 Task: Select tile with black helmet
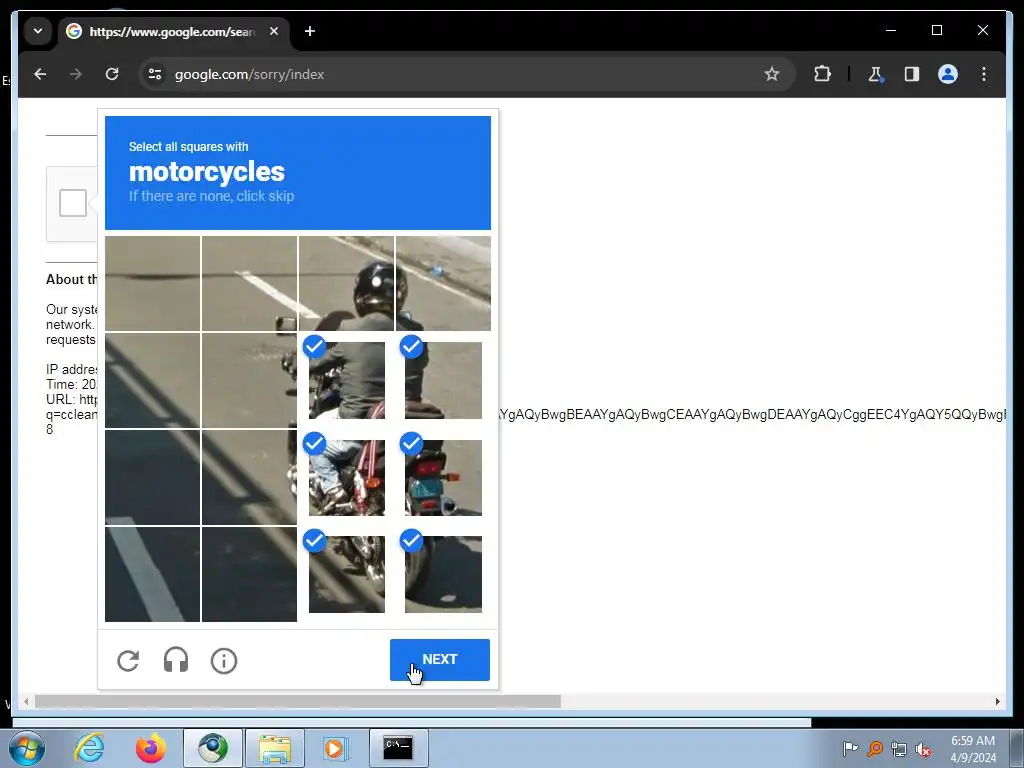click(x=347, y=283)
